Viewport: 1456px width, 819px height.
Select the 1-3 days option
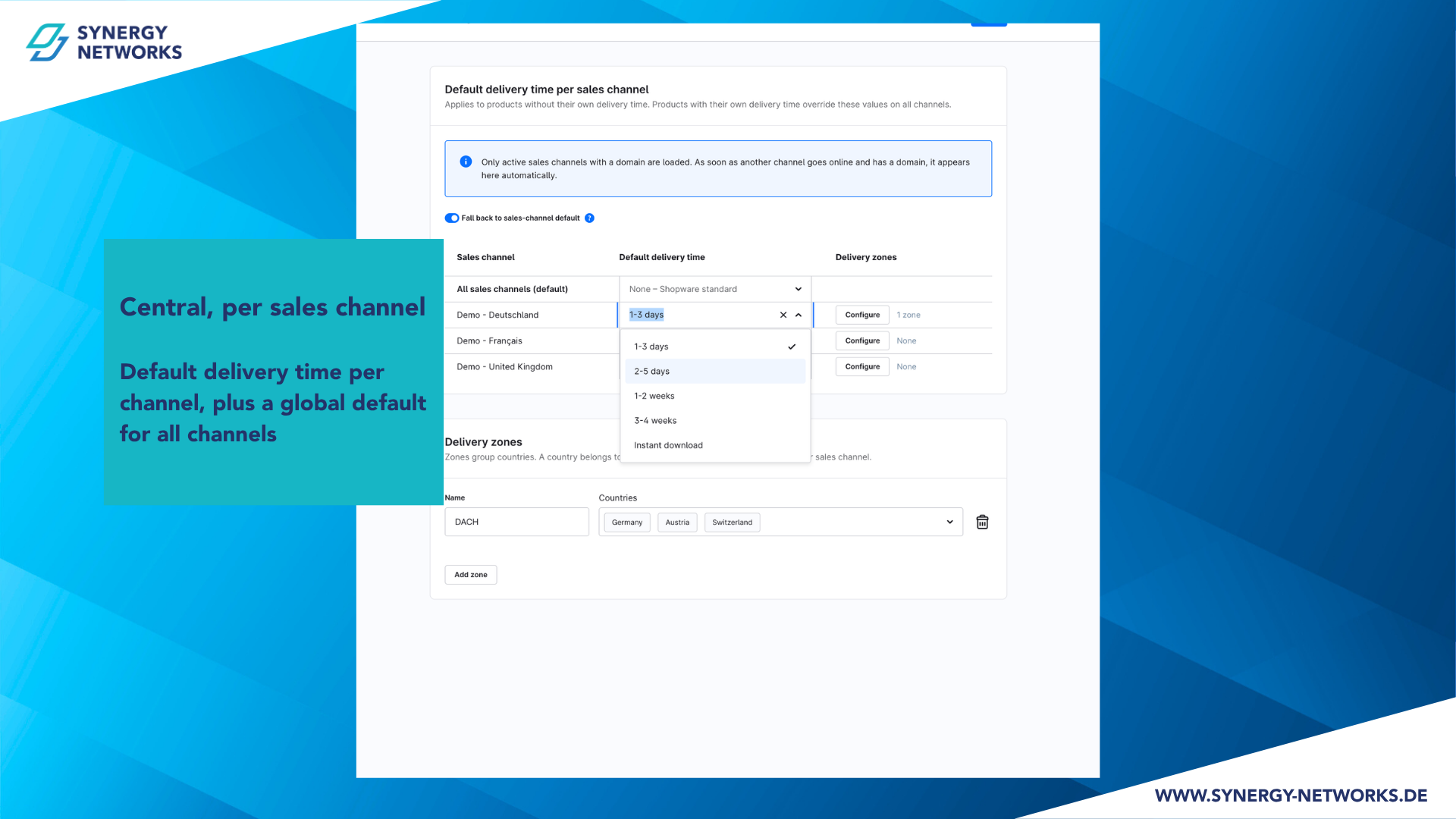(x=715, y=347)
